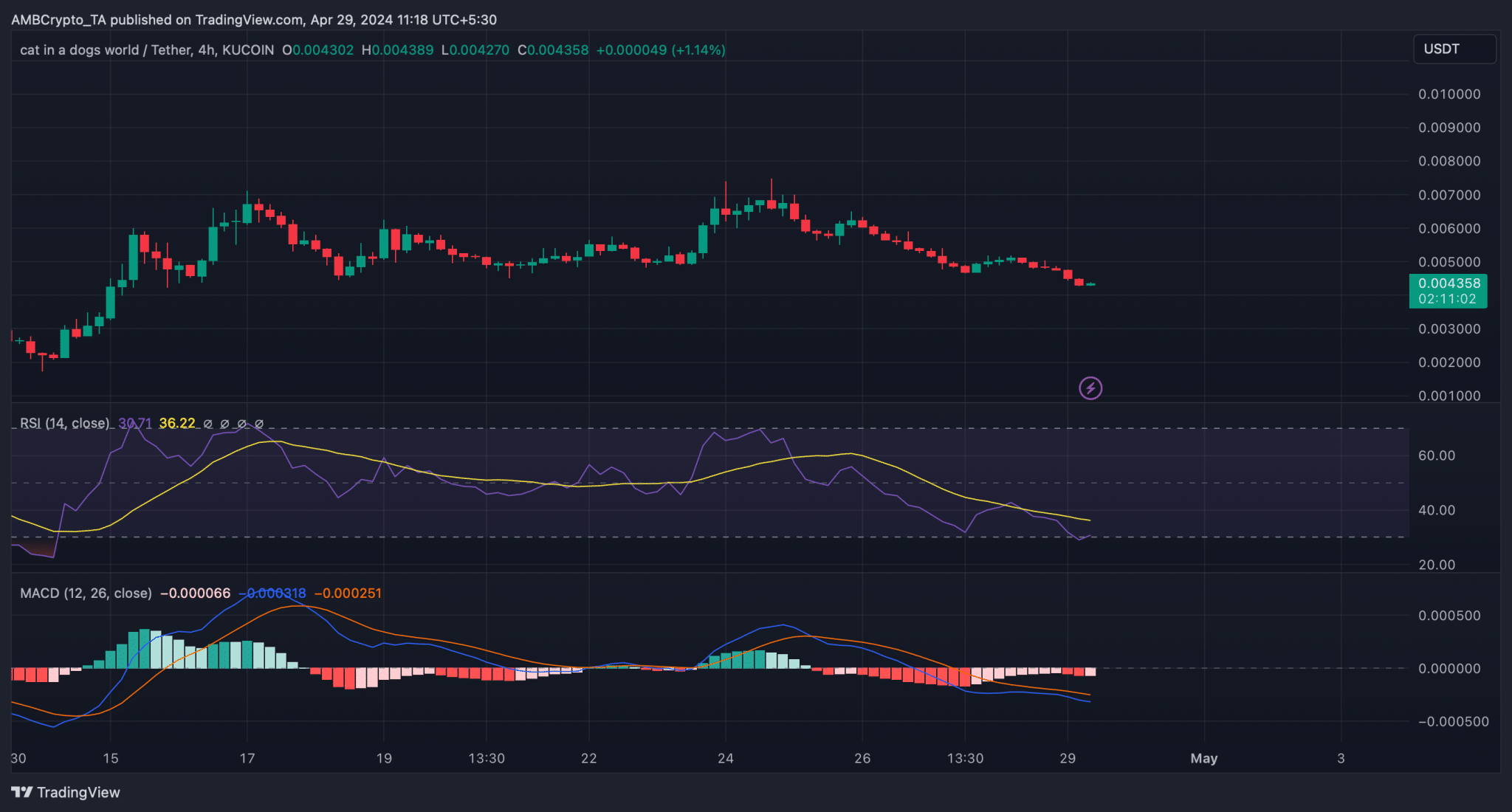Click the candle countdown 02:11:02

click(1447, 299)
